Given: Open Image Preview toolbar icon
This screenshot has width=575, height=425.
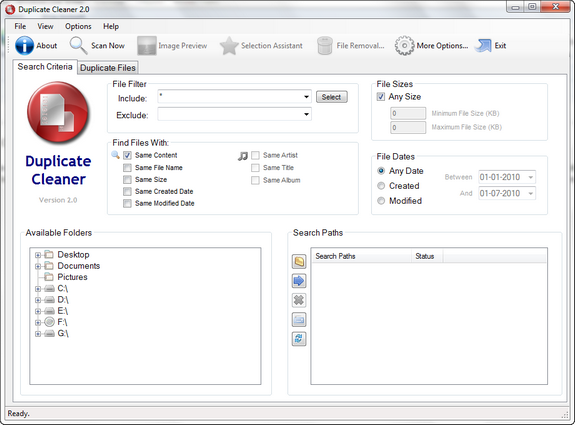Looking at the screenshot, I should pyautogui.click(x=147, y=46).
